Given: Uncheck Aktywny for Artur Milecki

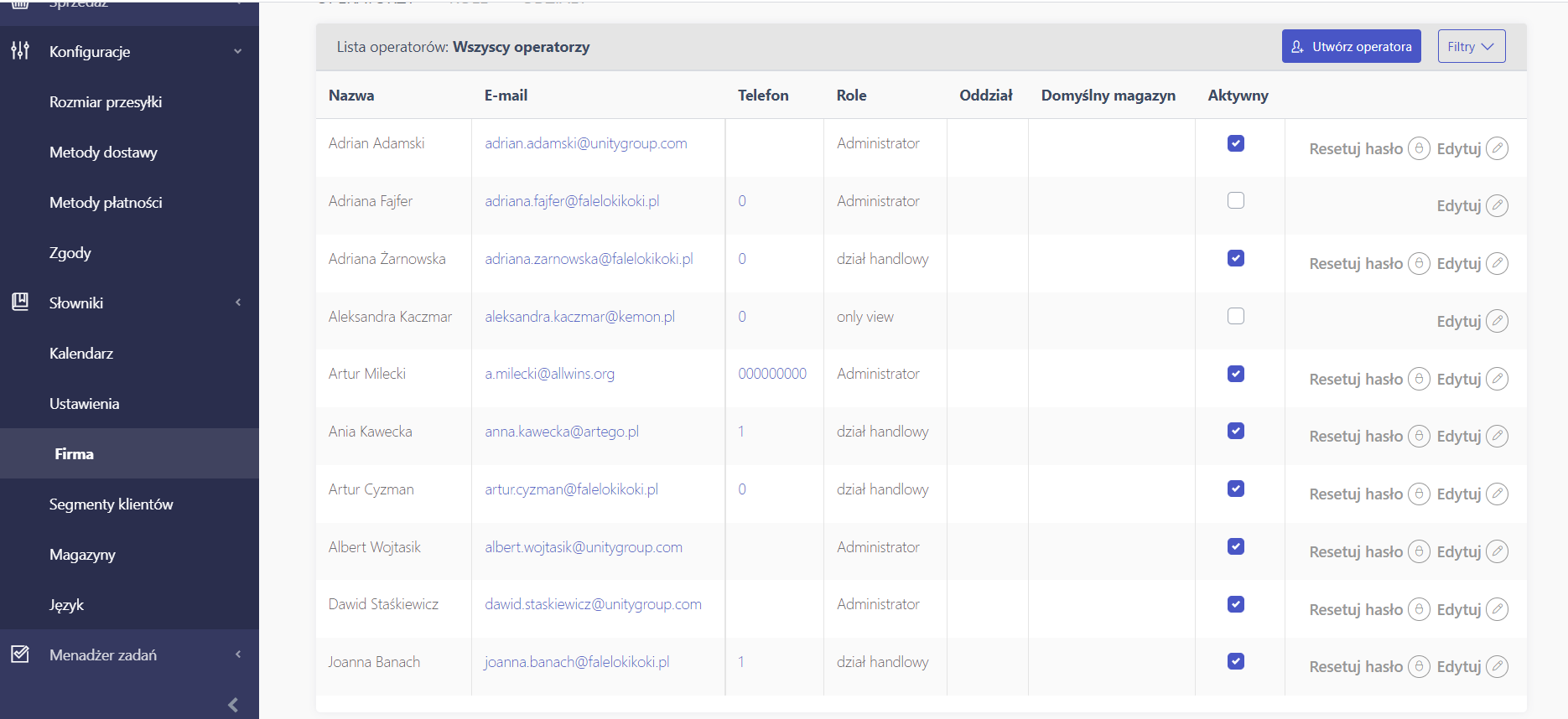Looking at the screenshot, I should pos(1236,374).
